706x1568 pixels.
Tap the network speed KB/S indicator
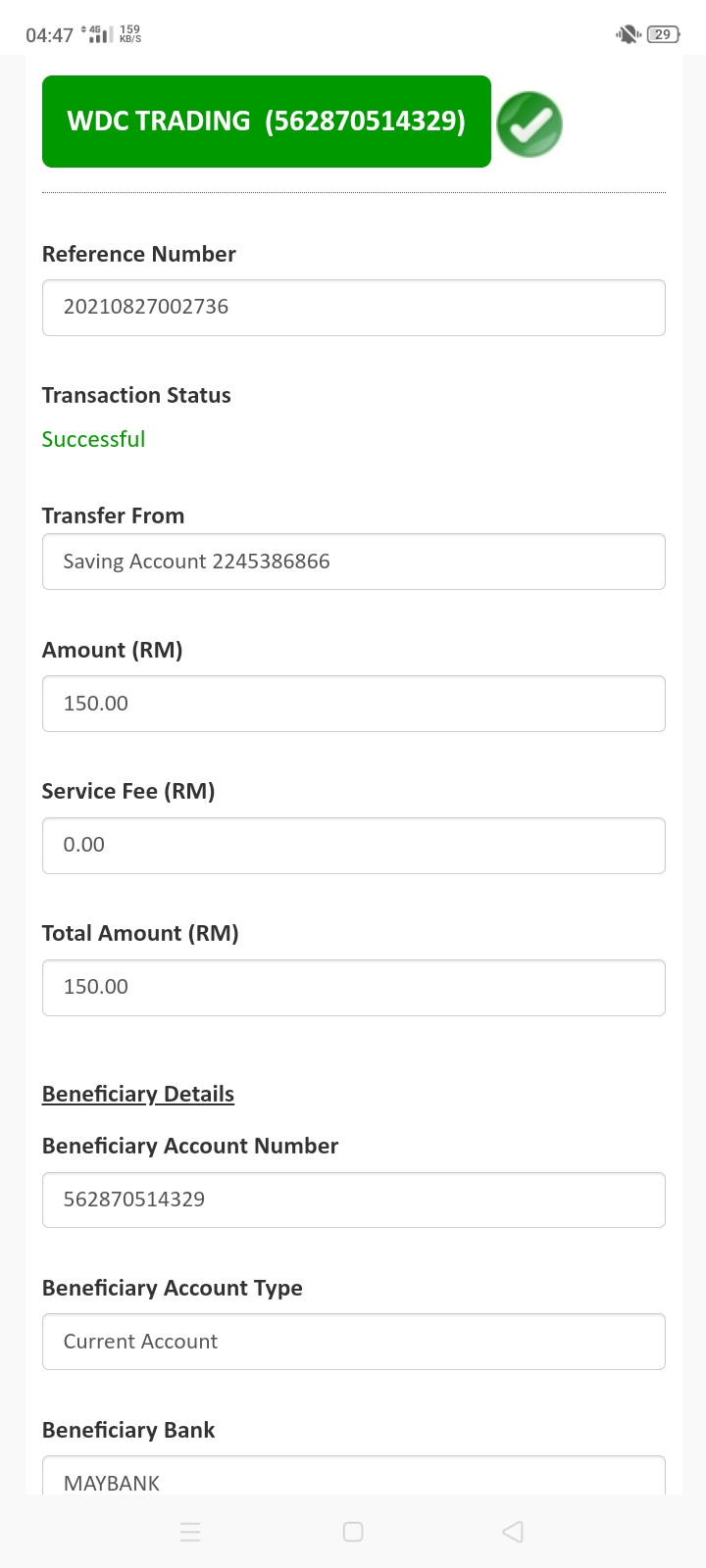pyautogui.click(x=129, y=34)
